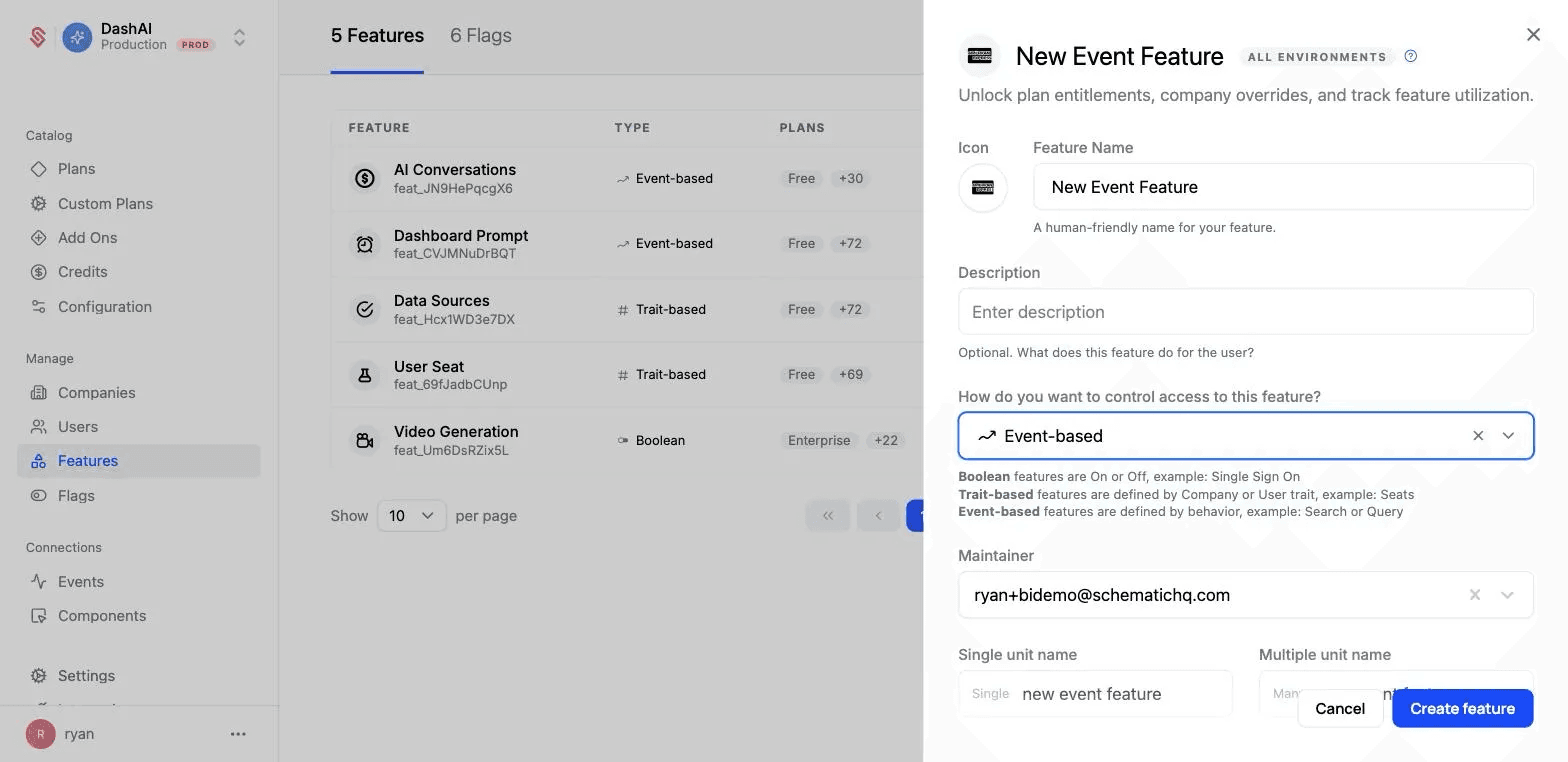This screenshot has height=762, width=1568.
Task: Click the Create feature button
Action: (x=1462, y=709)
